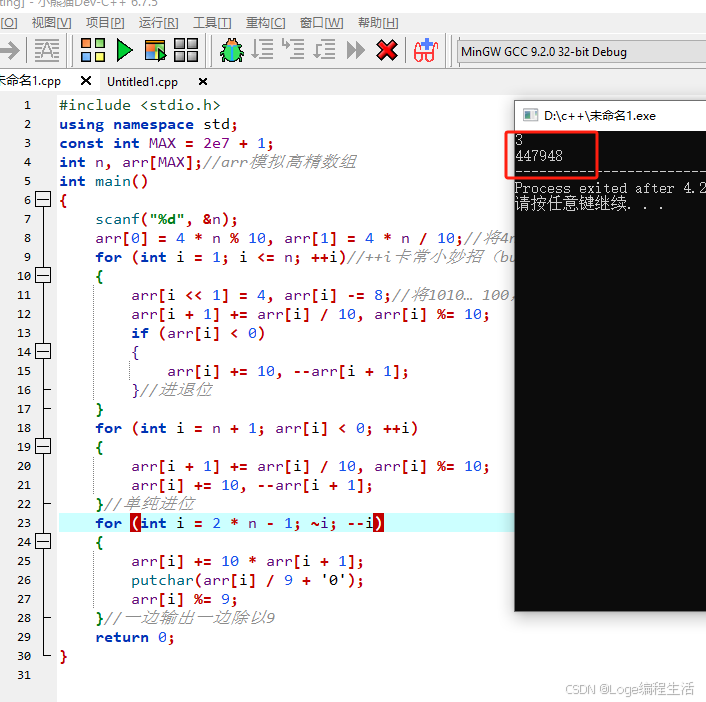Click line number 23 in the gutter
706x702 pixels.
click(24, 523)
